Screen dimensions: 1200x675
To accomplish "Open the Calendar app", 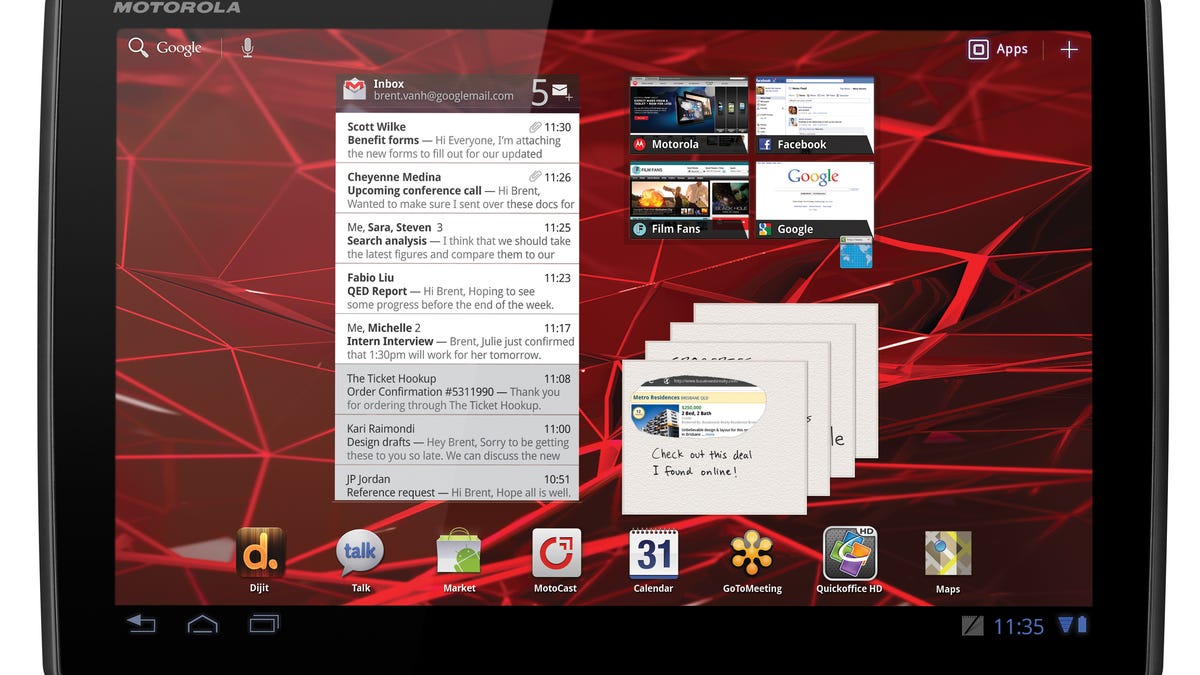I will point(653,551).
